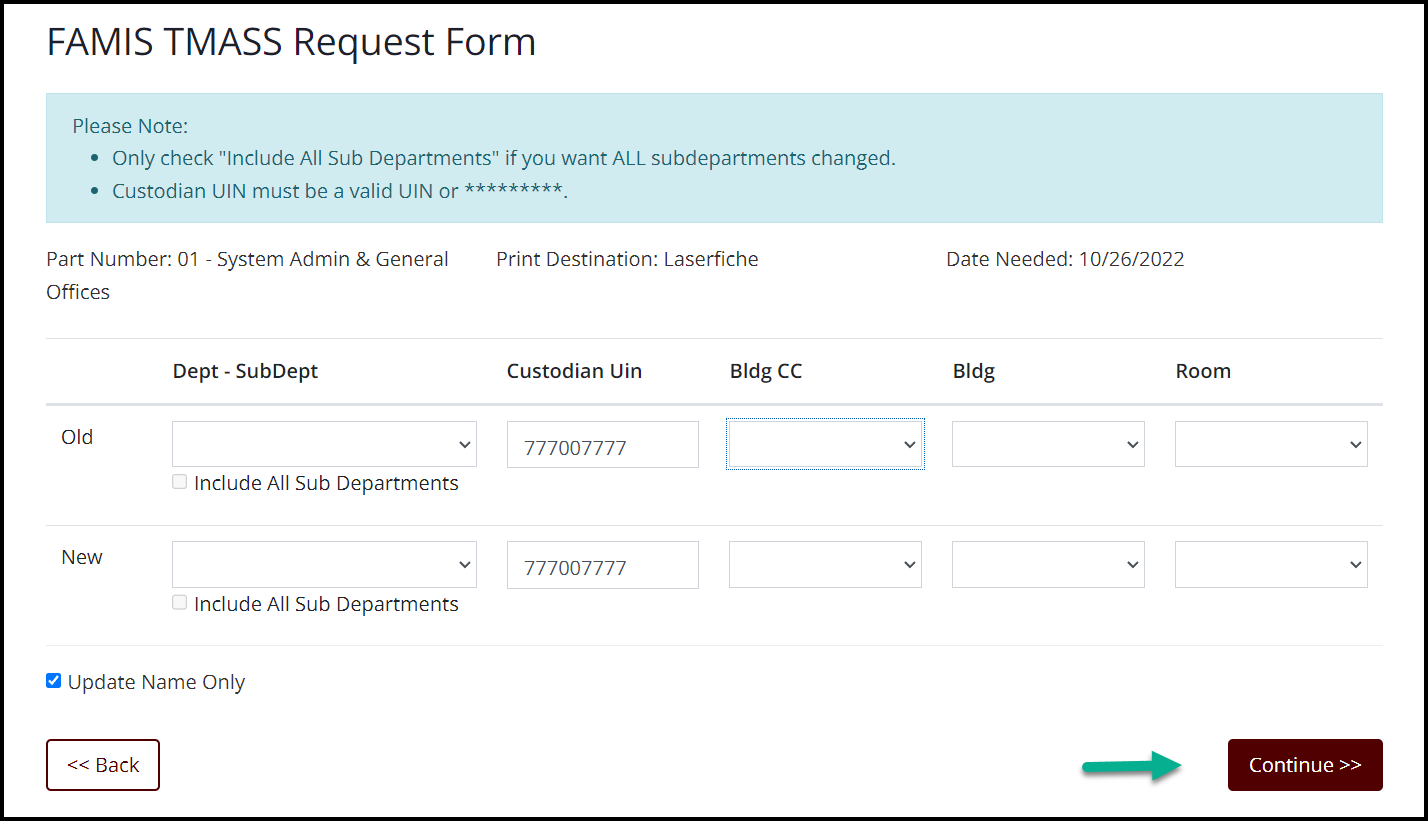This screenshot has height=821, width=1428.
Task: Expand the Old Bldg CC dropdown
Action: click(x=825, y=444)
